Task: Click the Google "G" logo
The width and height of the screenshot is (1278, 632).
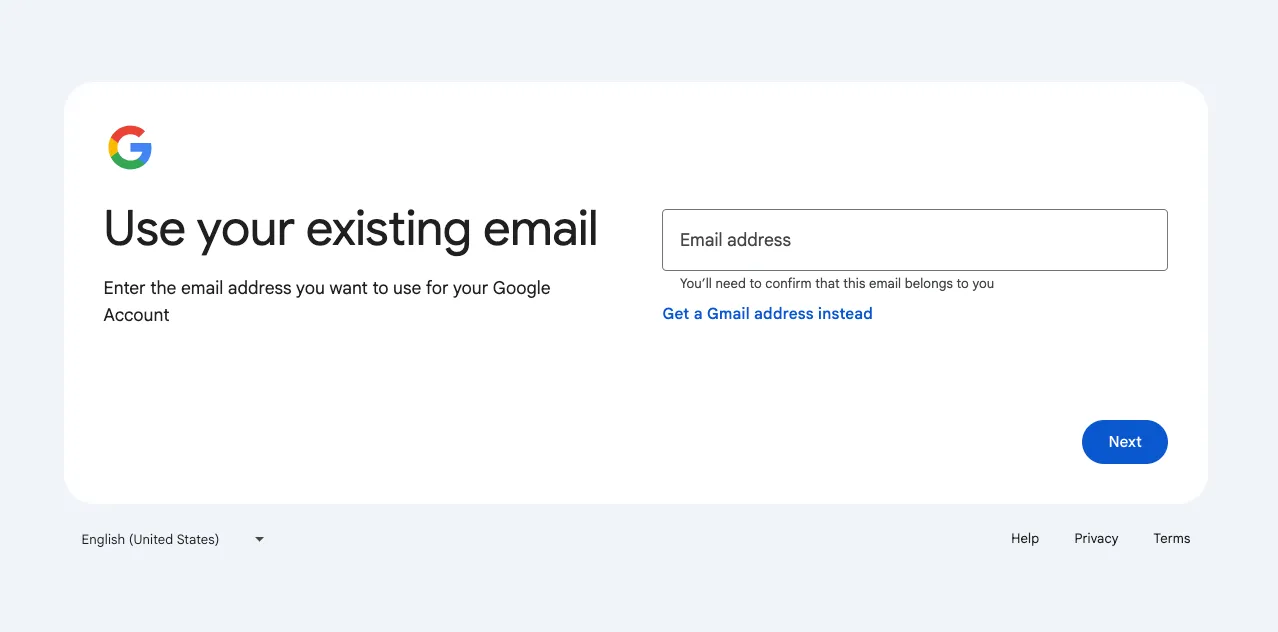Action: 130,148
